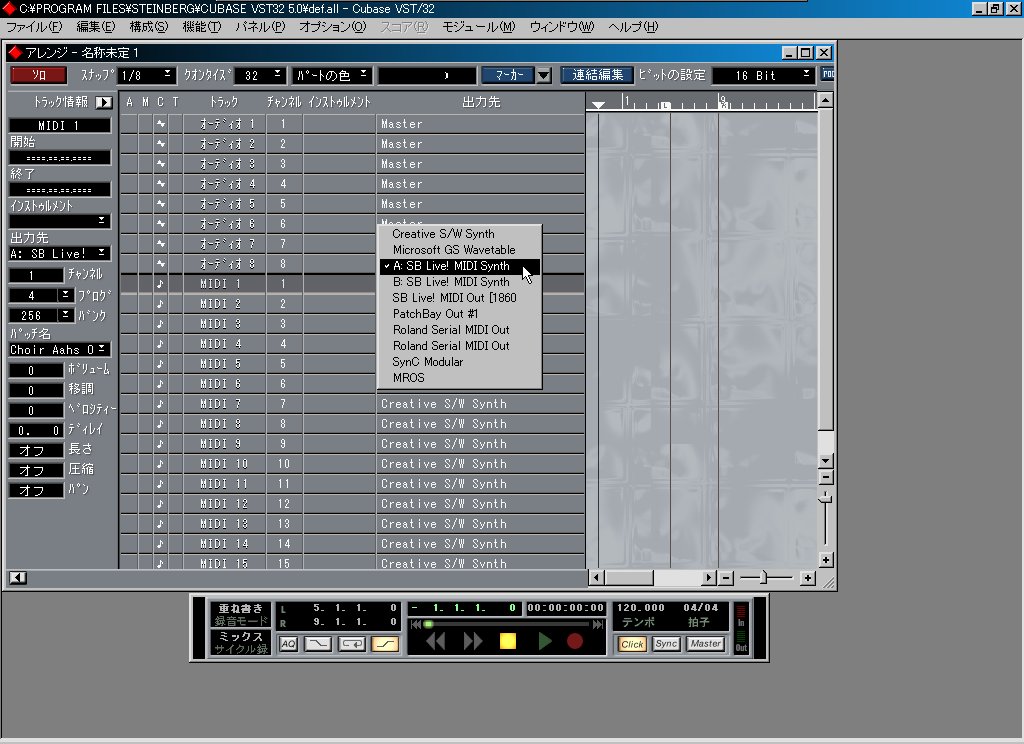The width and height of the screenshot is (1024, 744).
Task: Open the スナップ 1/8 snap dropdown
Action: click(x=146, y=75)
